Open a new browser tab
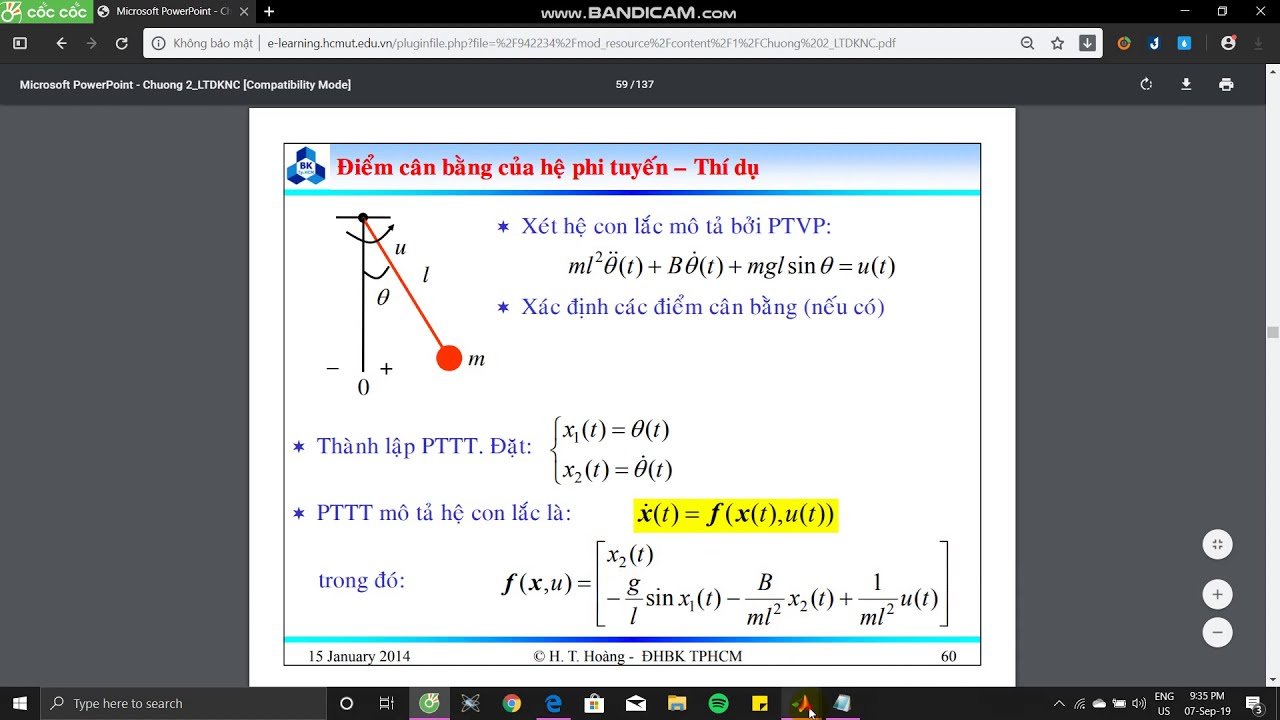Screen dimensions: 1280x720 click(269, 12)
